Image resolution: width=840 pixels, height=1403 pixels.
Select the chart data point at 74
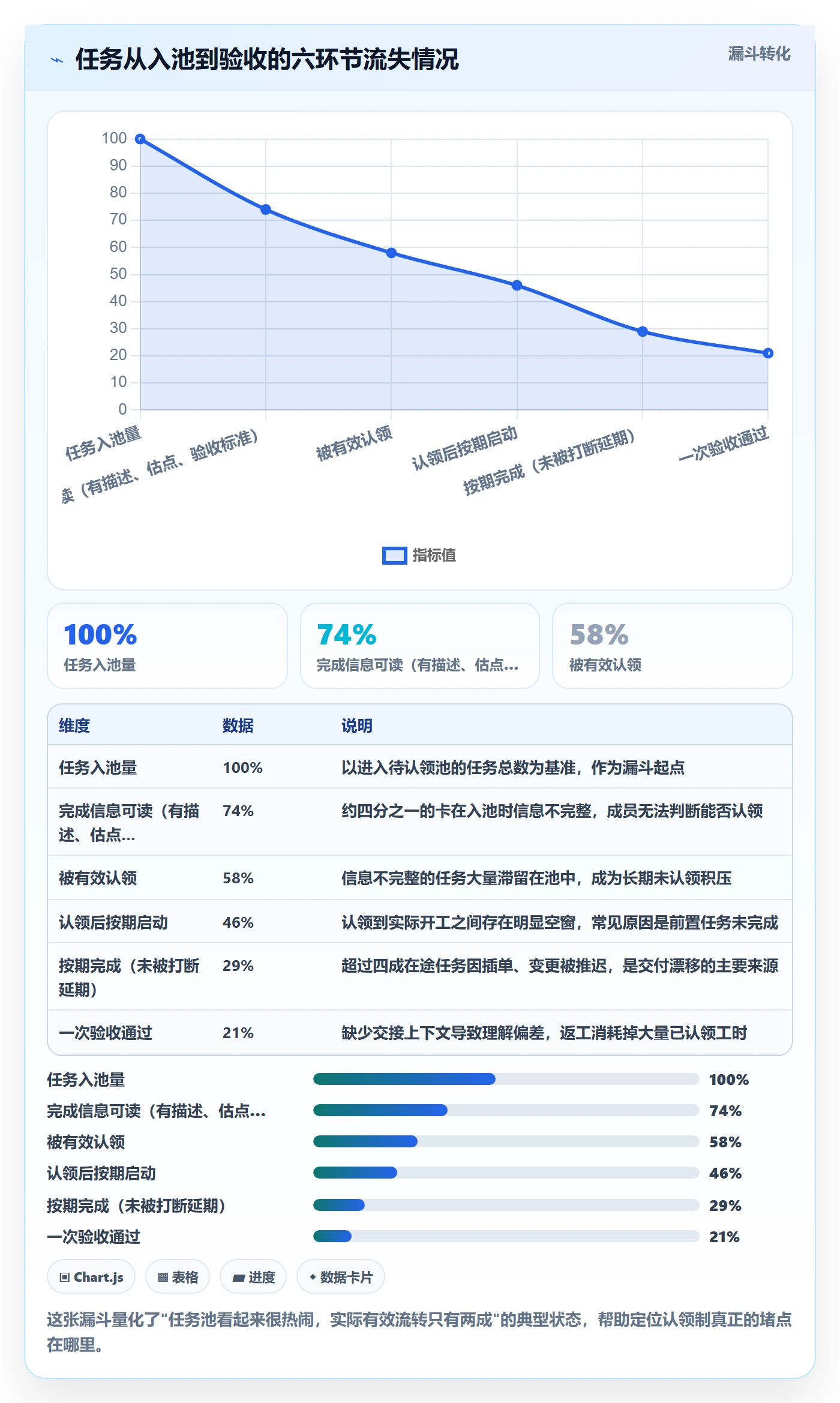click(266, 209)
